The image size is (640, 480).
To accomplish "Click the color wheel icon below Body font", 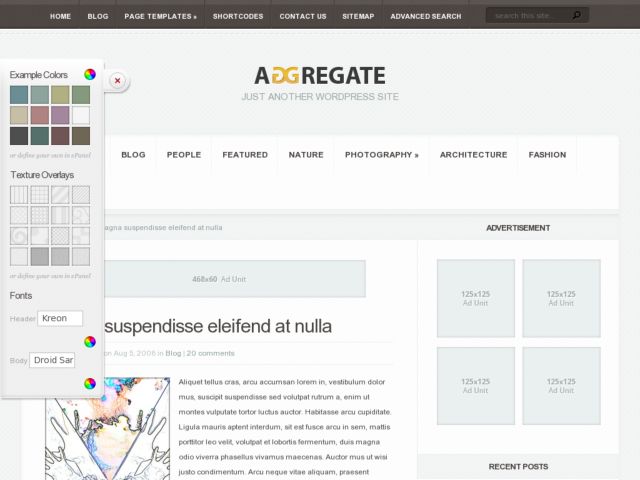I will point(90,383).
